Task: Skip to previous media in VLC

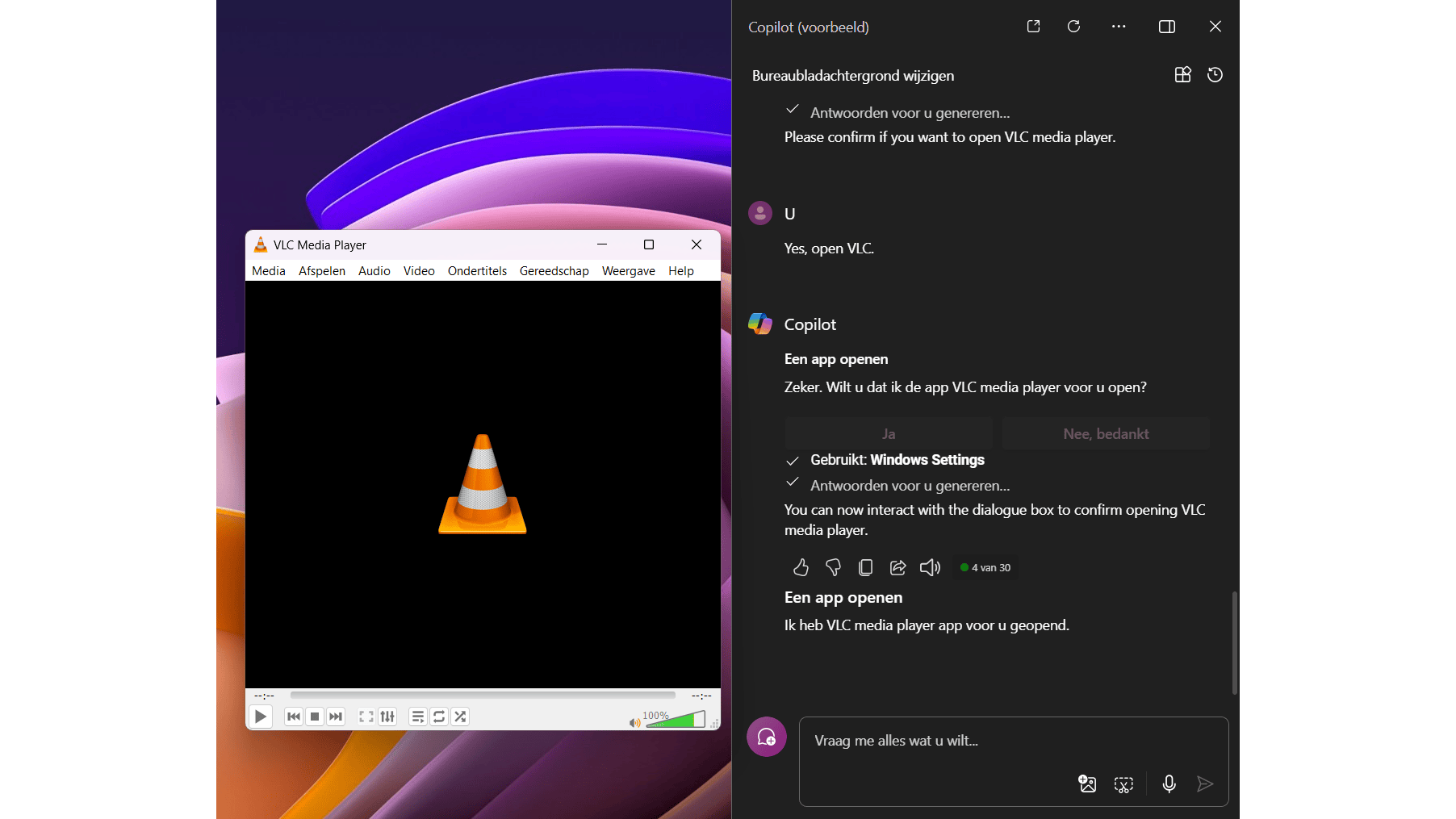Action: [x=294, y=717]
